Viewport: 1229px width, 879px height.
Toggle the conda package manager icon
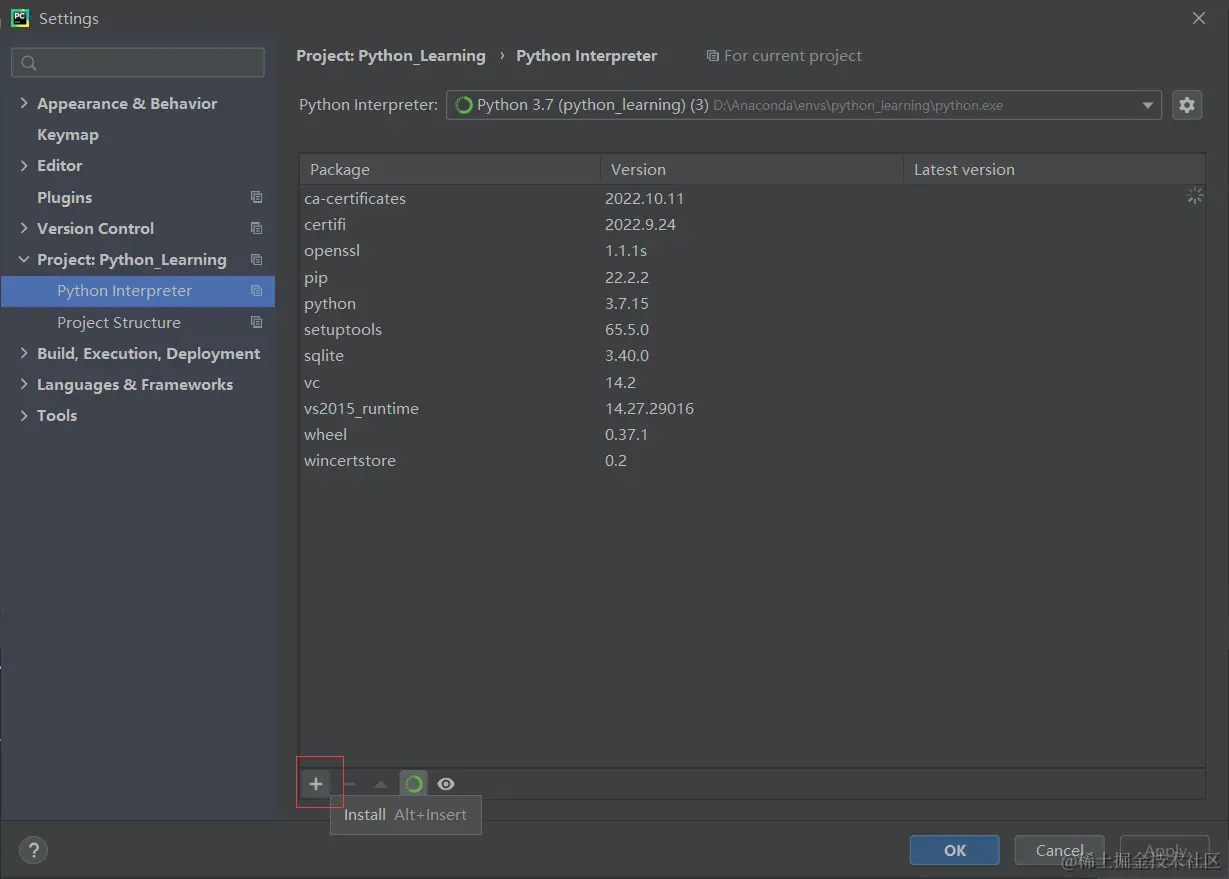click(413, 784)
